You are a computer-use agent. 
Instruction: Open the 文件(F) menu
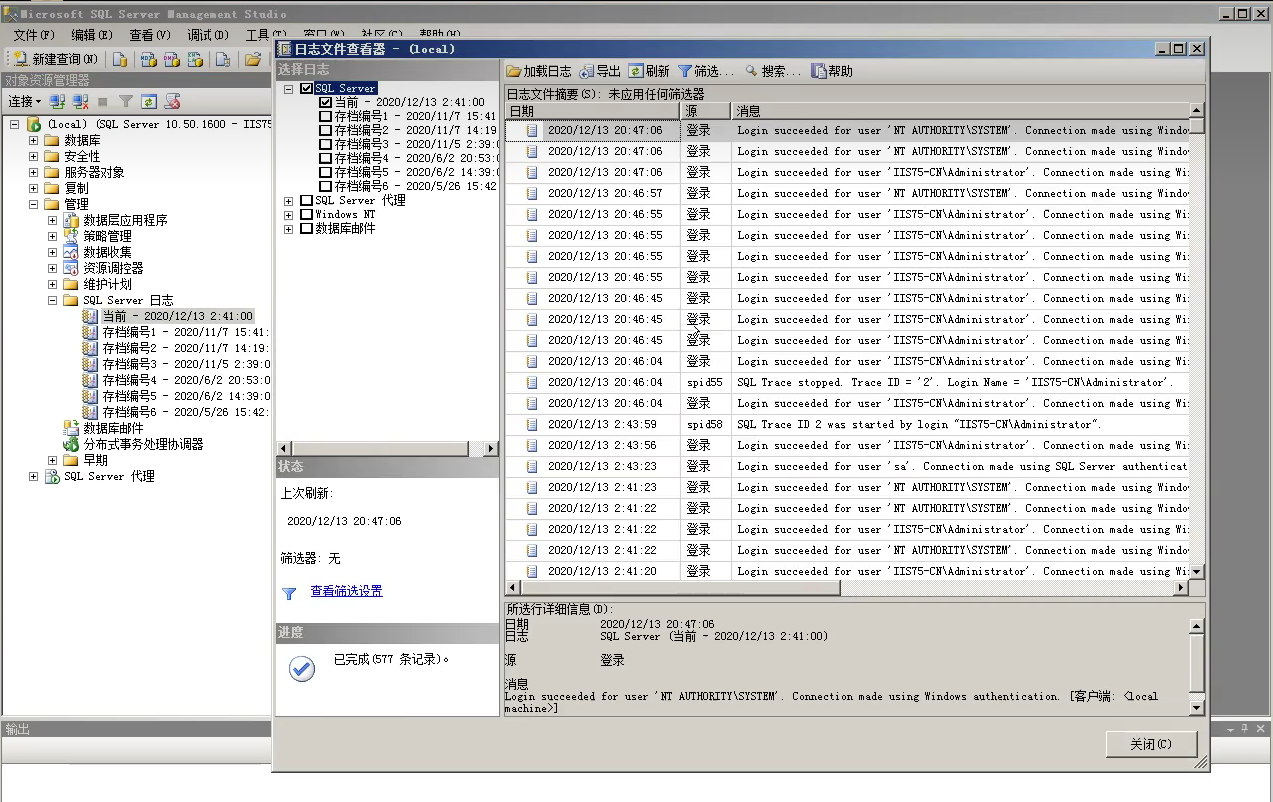[x=34, y=35]
